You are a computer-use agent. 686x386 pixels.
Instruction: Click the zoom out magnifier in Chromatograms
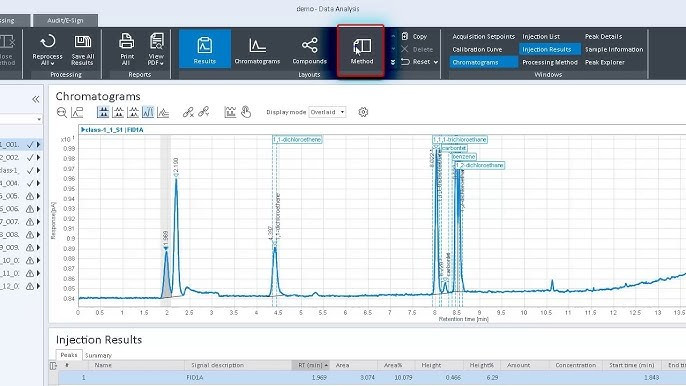pos(62,112)
